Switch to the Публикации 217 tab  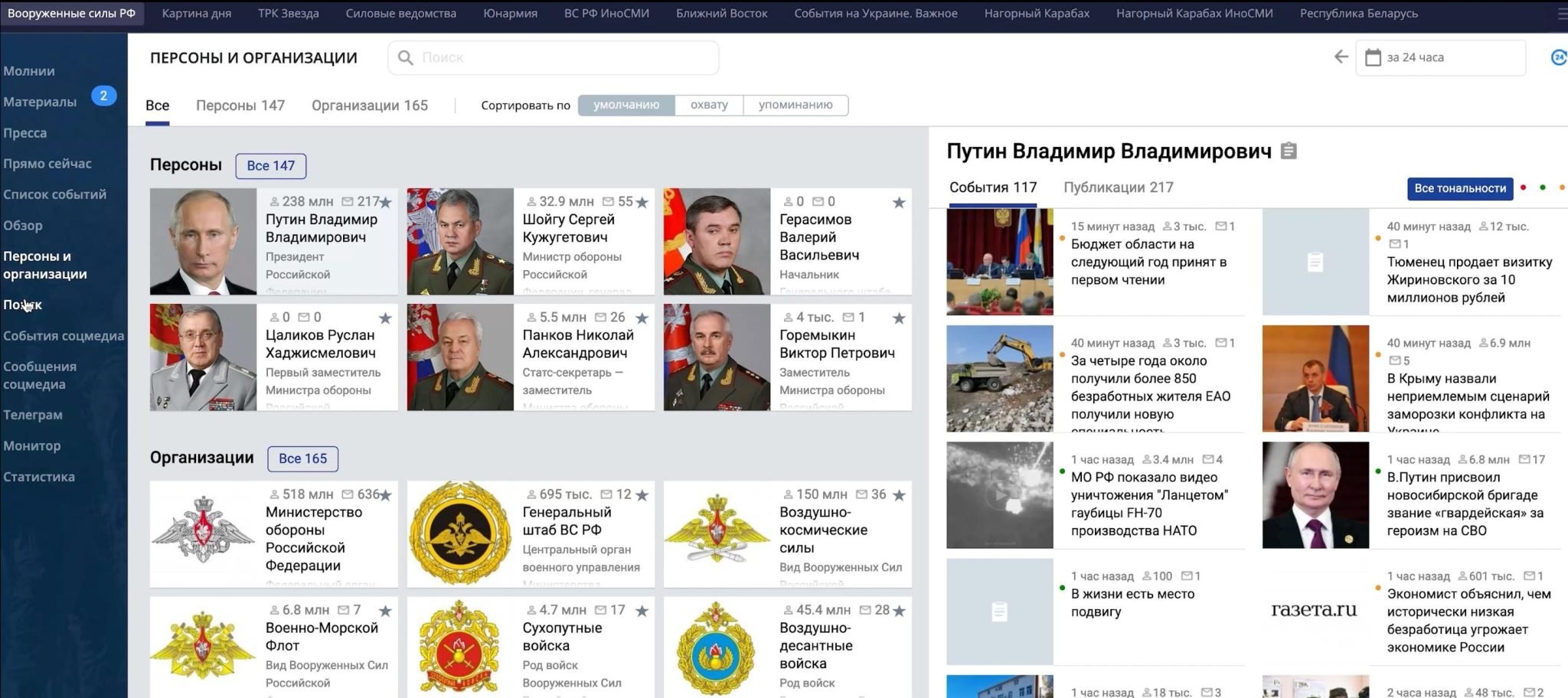[1118, 188]
